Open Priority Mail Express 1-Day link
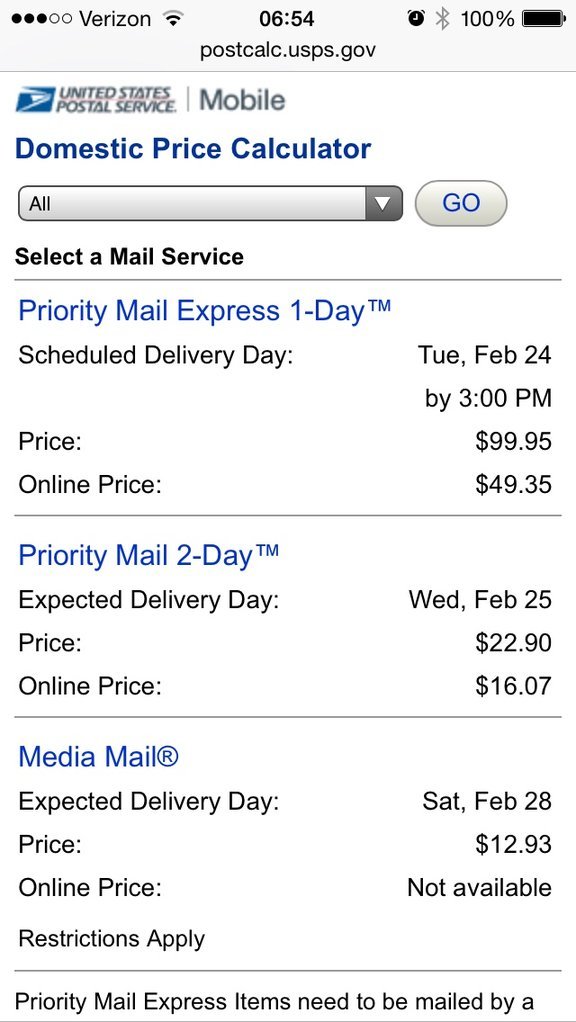 pyautogui.click(x=205, y=310)
